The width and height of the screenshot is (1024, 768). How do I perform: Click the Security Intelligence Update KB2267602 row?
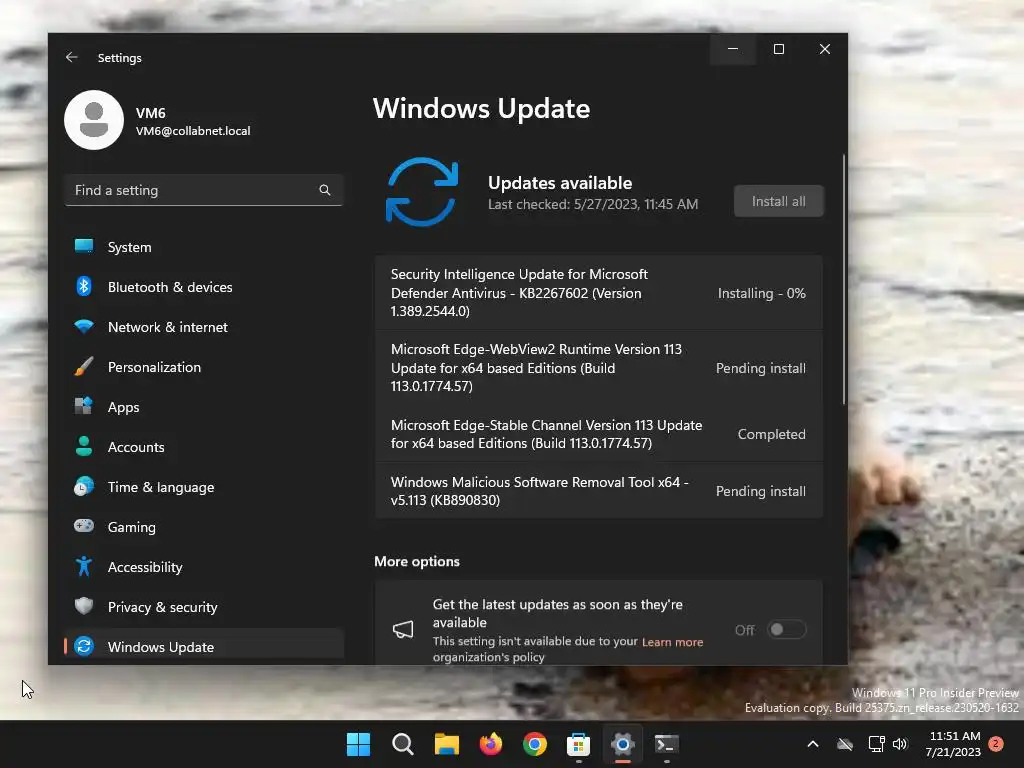point(599,293)
